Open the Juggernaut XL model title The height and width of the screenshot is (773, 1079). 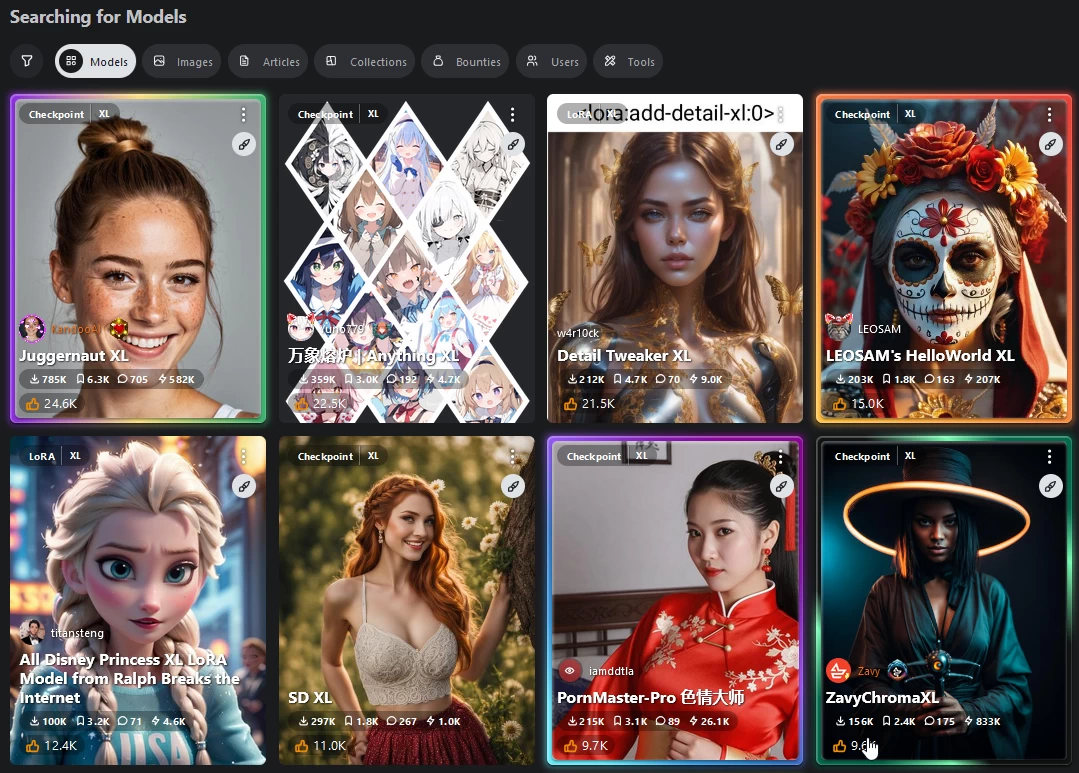coord(74,356)
